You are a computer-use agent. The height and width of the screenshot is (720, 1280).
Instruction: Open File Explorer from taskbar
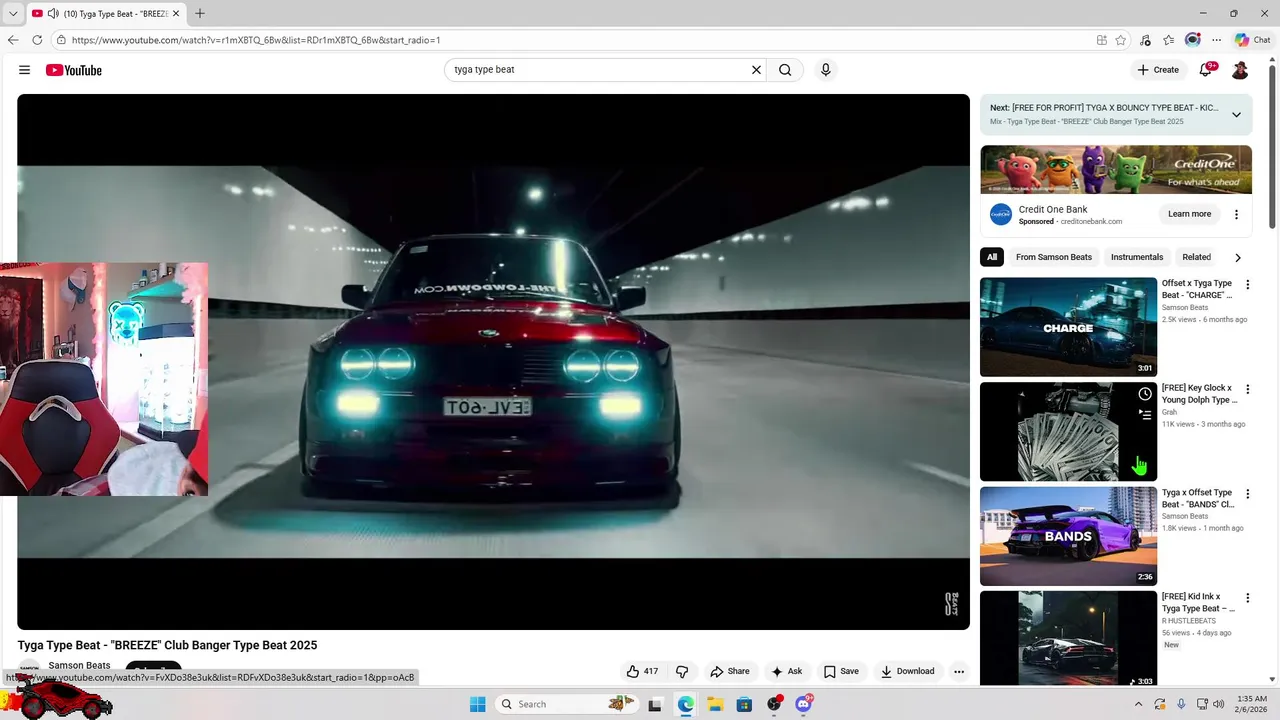(715, 704)
